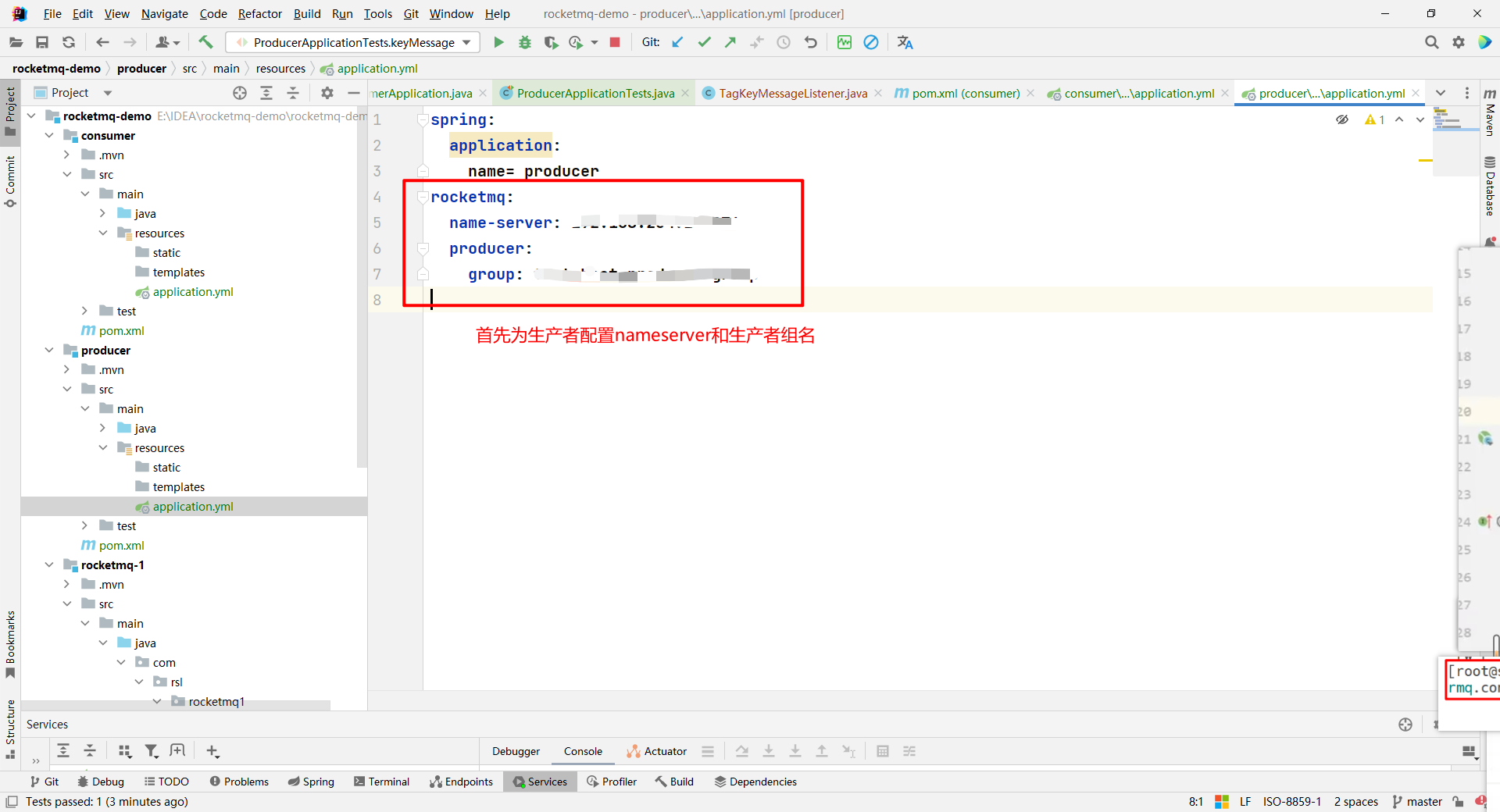Reload all files from disk

(x=69, y=42)
